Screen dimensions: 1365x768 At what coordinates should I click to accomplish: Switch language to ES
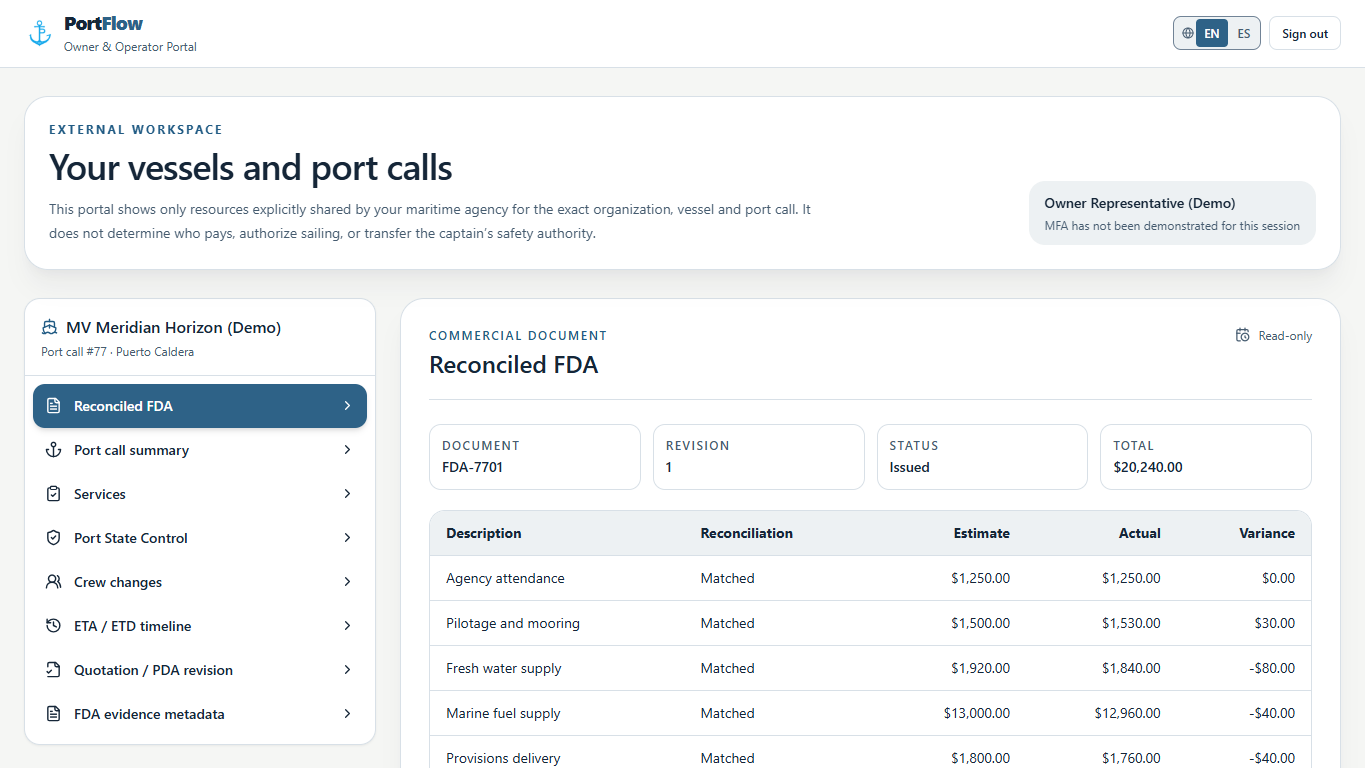click(1244, 33)
